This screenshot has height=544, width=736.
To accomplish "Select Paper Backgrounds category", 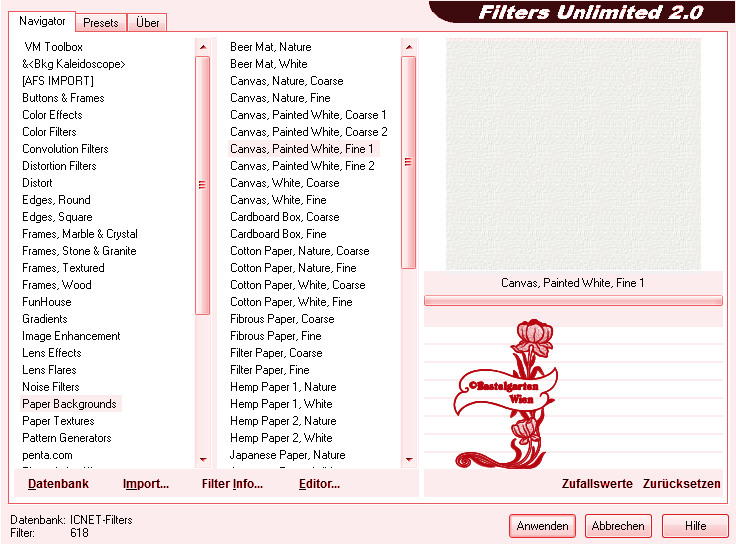I will coord(69,404).
